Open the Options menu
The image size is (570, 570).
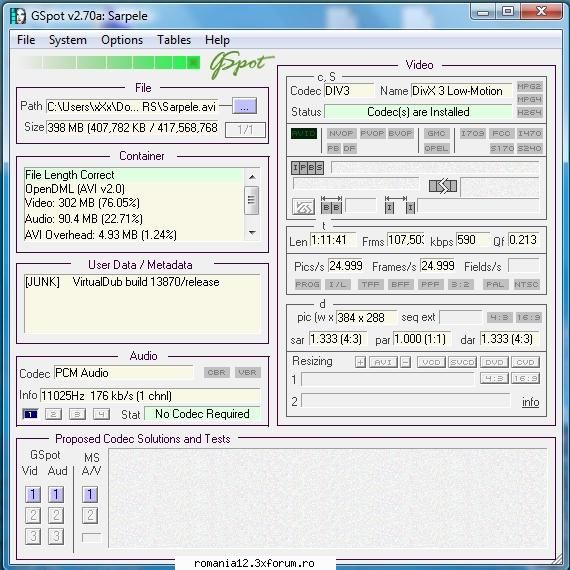click(122, 40)
